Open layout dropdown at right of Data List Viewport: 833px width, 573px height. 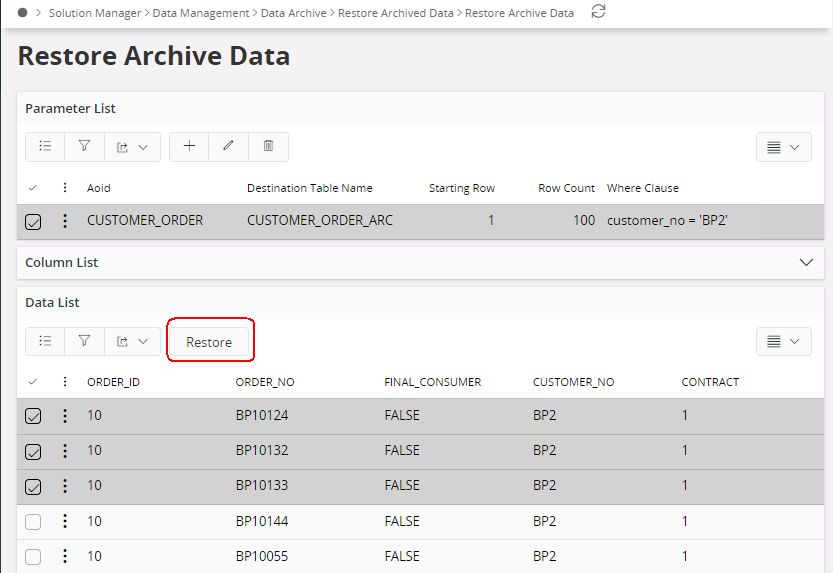click(x=783, y=341)
